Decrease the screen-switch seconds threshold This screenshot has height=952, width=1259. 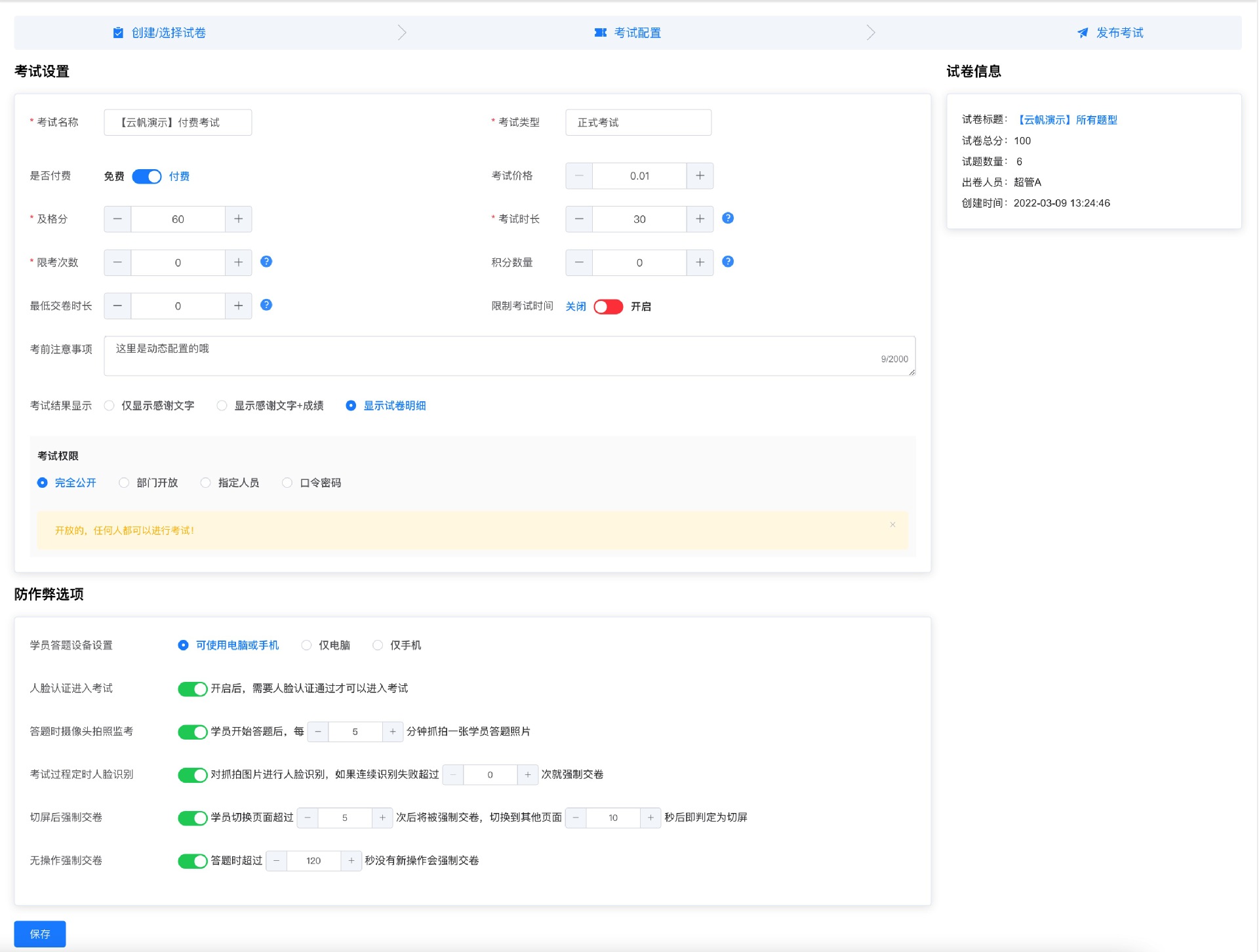tap(576, 818)
